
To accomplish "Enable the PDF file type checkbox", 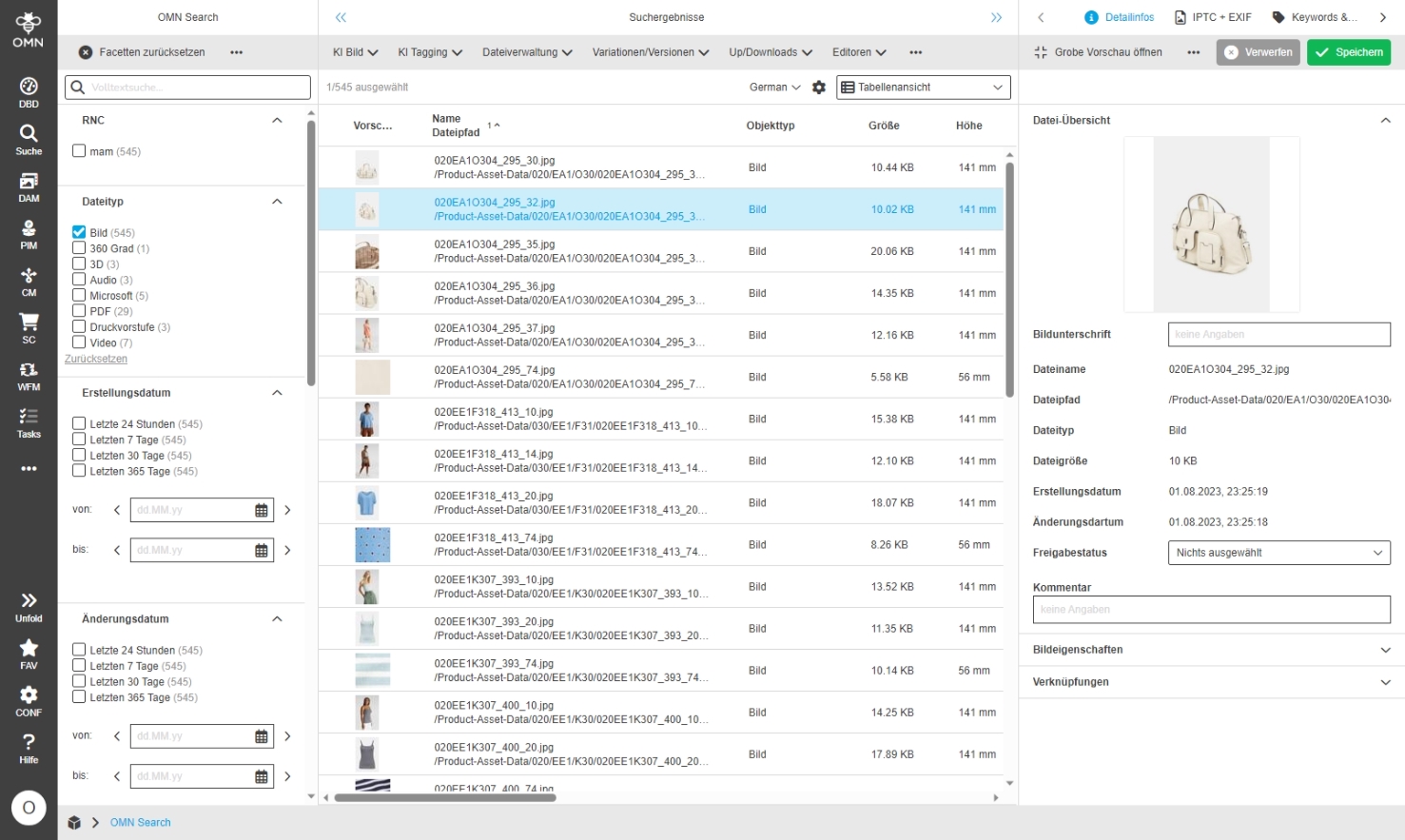I will [x=79, y=311].
